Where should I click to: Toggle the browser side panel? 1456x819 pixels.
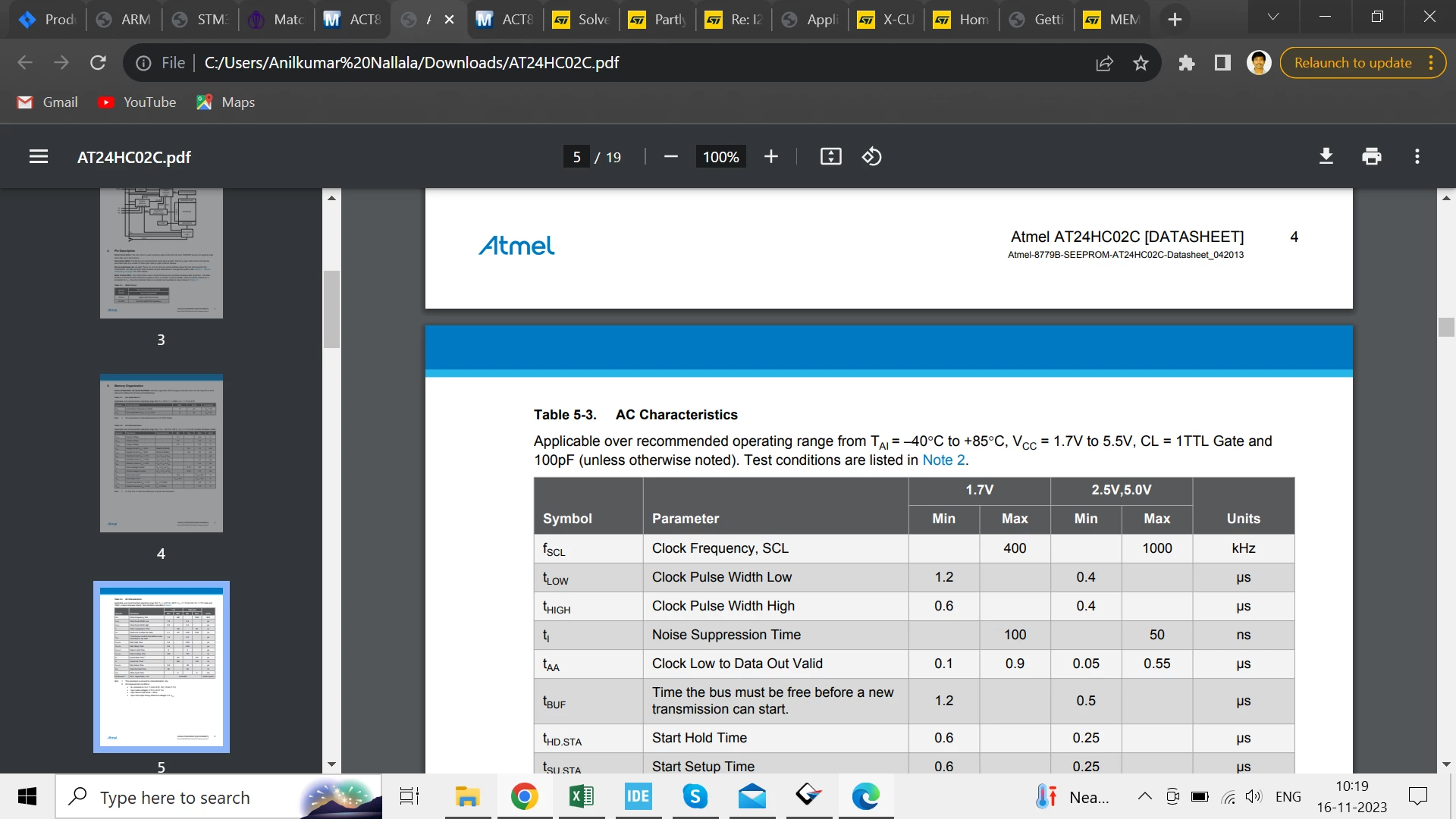(x=1222, y=63)
